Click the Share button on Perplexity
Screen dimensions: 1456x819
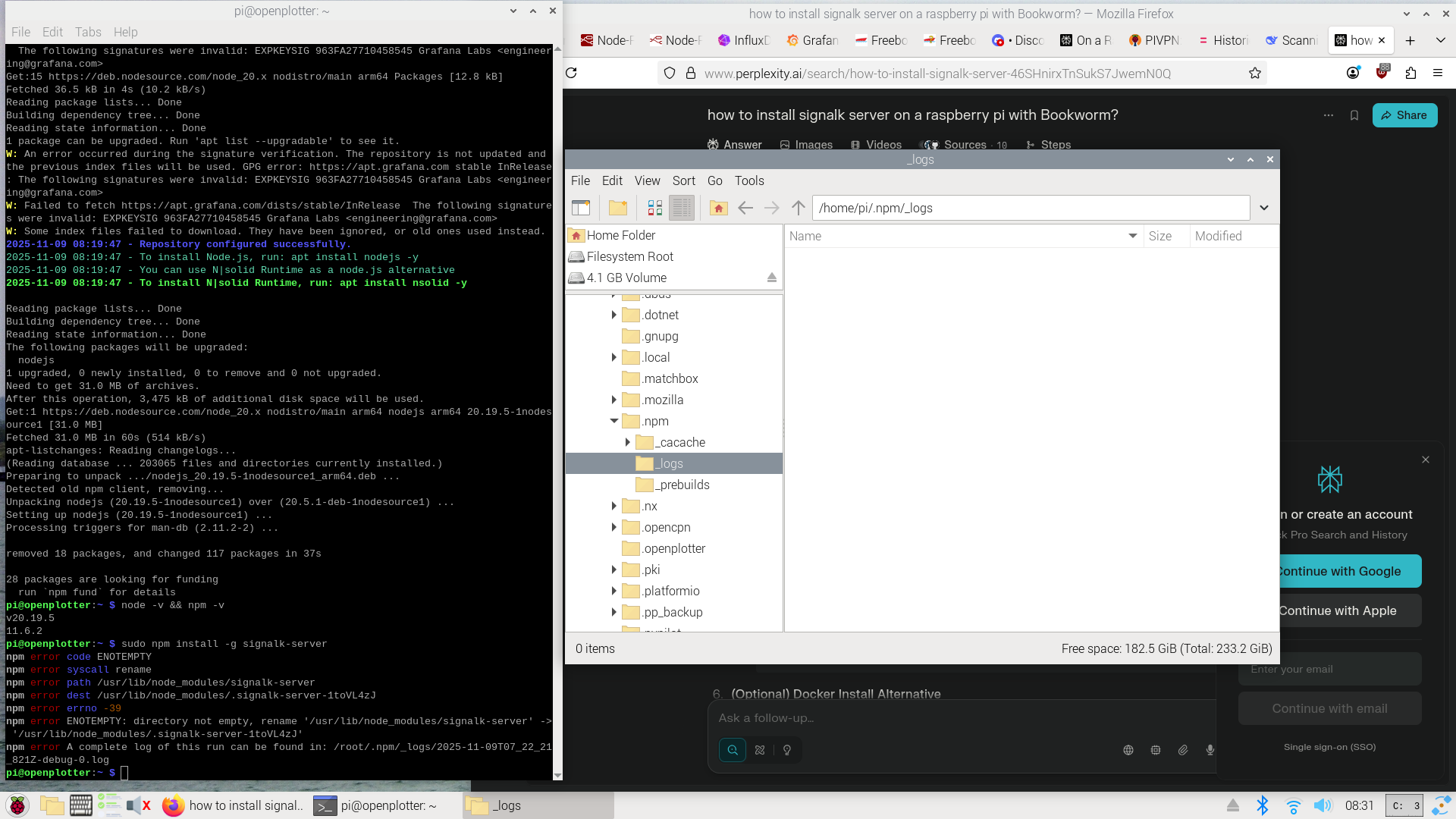click(x=1404, y=115)
